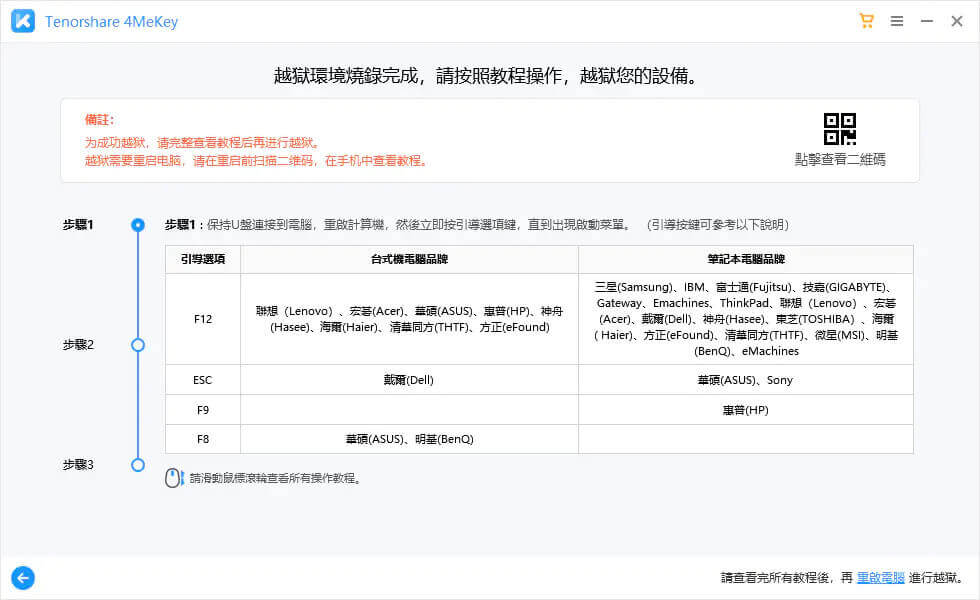The height and width of the screenshot is (600, 980).
Task: Click the F9 boot key cell
Action: 203,409
